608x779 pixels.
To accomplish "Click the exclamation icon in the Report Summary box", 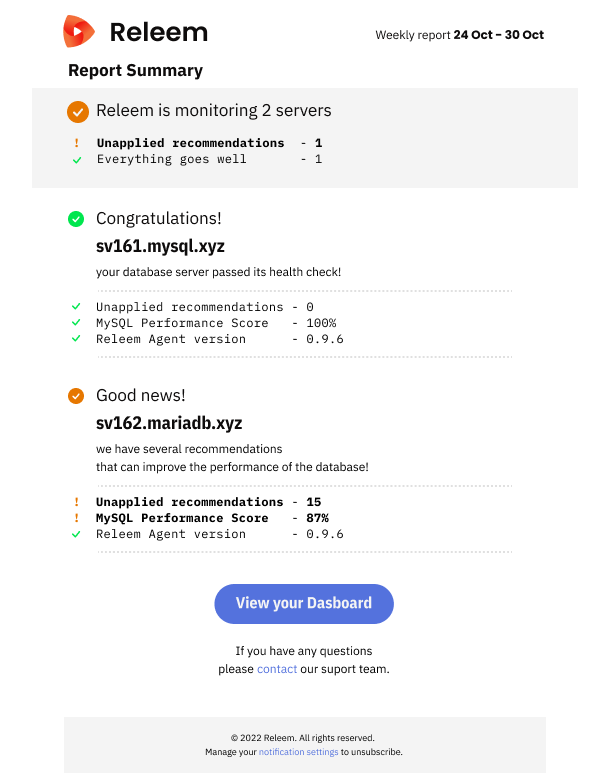I will pyautogui.click(x=76, y=143).
